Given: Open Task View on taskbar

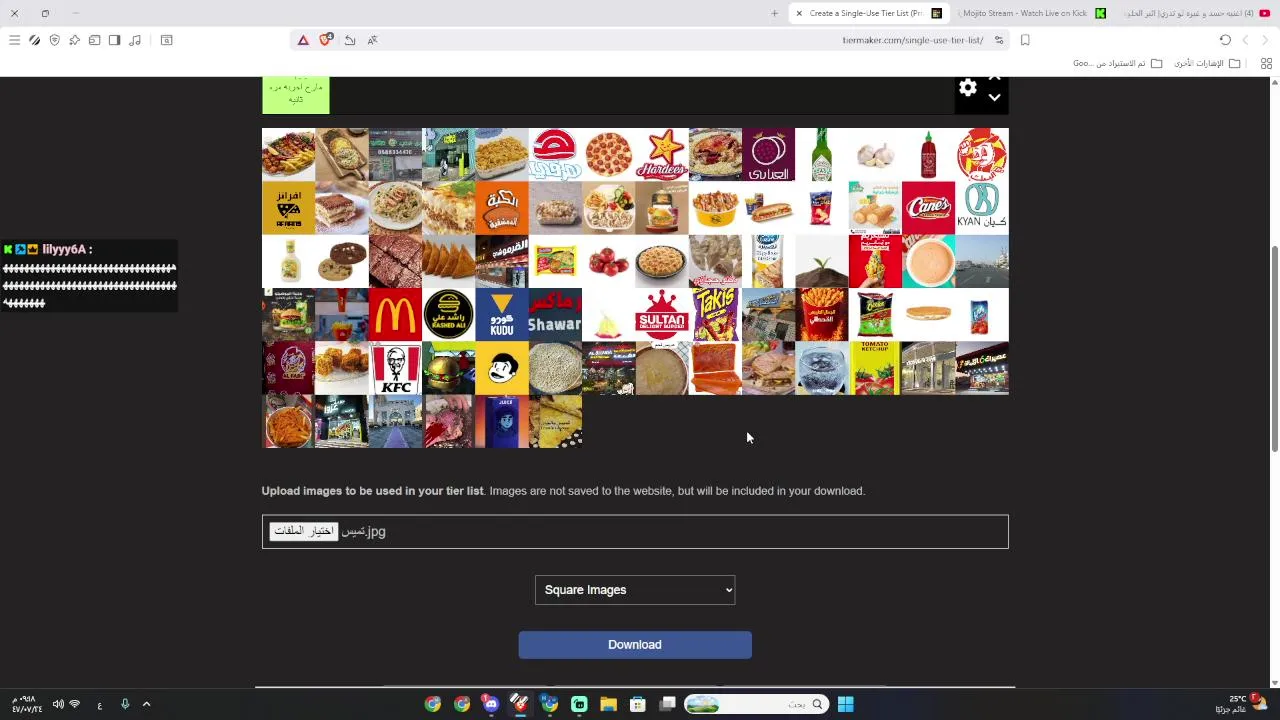Looking at the screenshot, I should (x=667, y=704).
